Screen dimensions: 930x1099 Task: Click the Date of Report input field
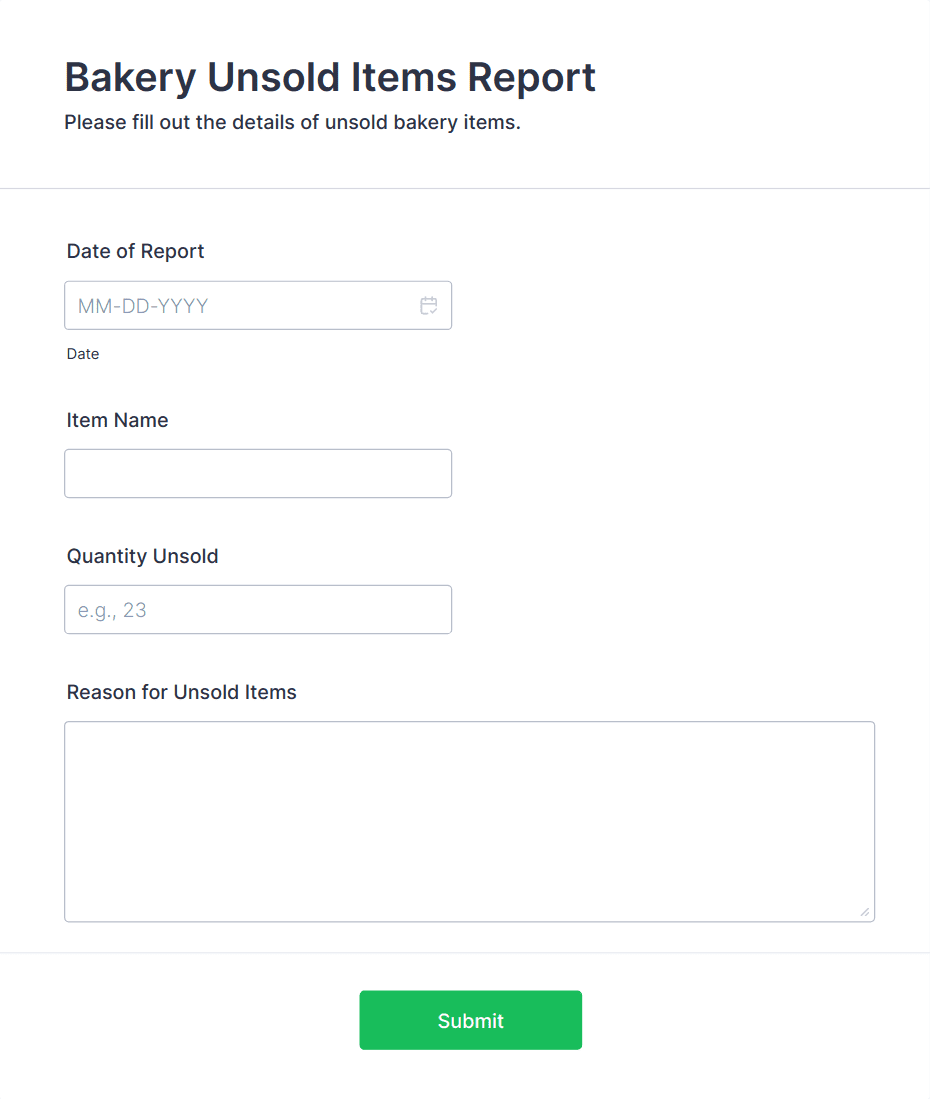tap(240, 306)
